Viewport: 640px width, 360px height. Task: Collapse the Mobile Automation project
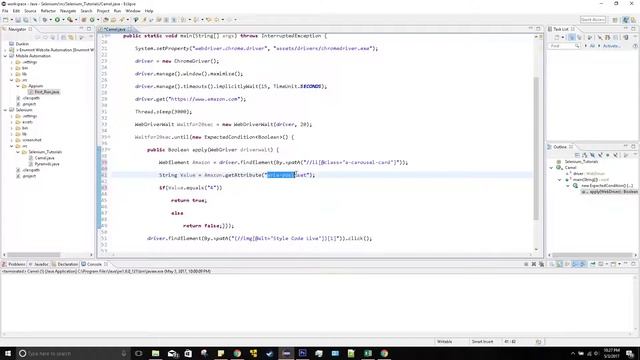[x=5, y=56]
